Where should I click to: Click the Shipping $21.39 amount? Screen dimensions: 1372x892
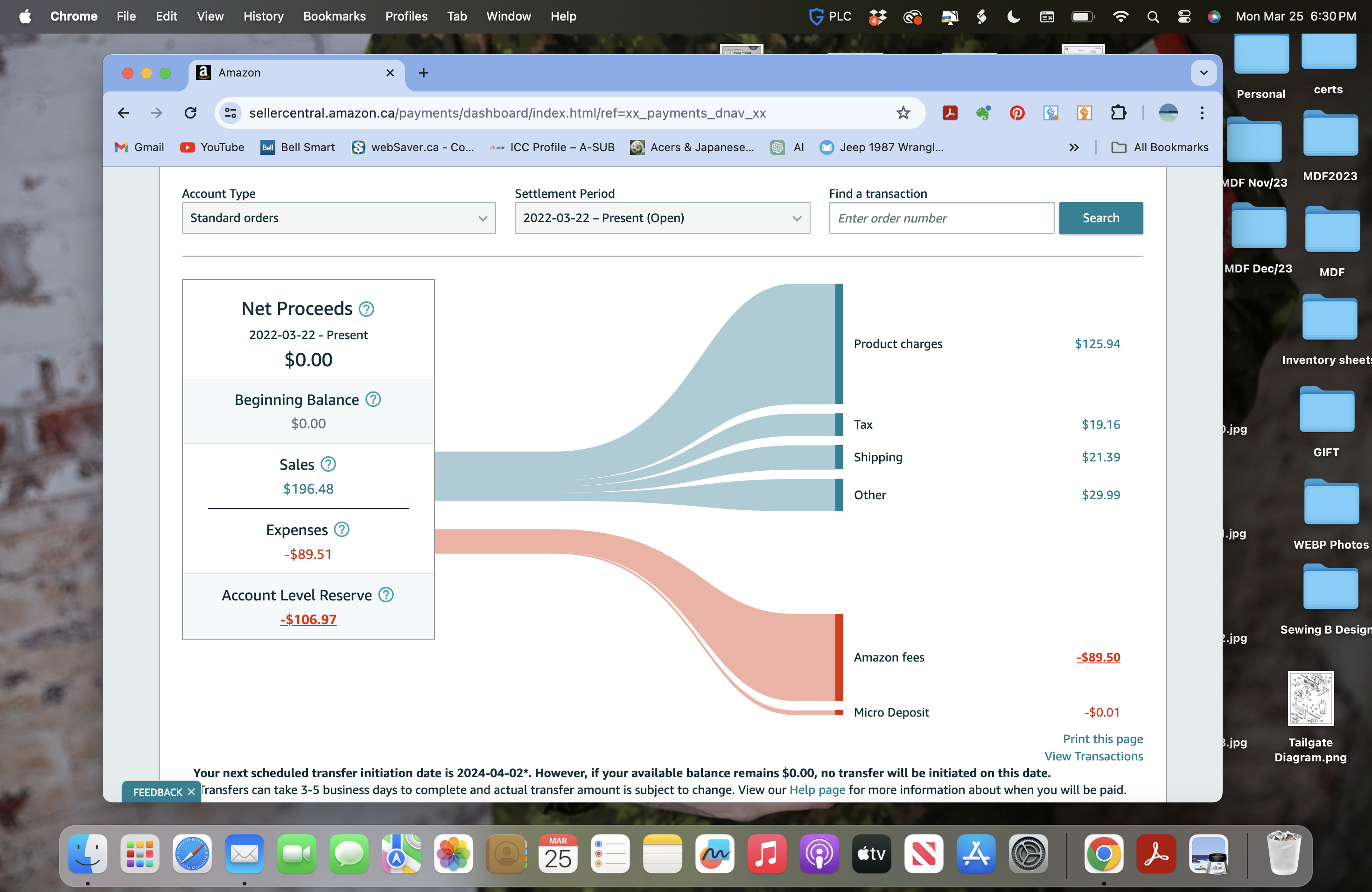click(1100, 457)
